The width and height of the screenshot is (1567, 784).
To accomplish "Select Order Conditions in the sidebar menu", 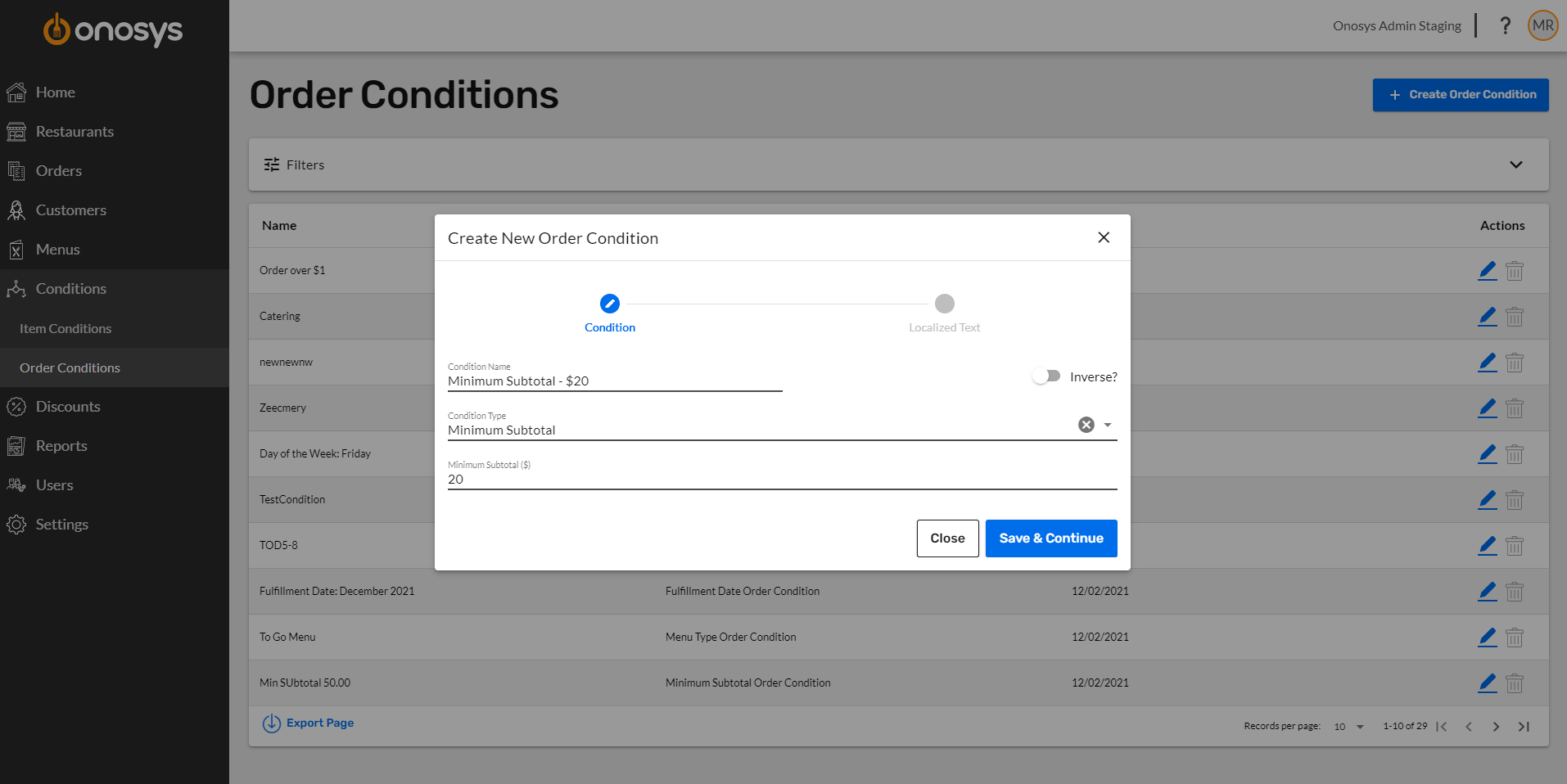I will [x=70, y=367].
